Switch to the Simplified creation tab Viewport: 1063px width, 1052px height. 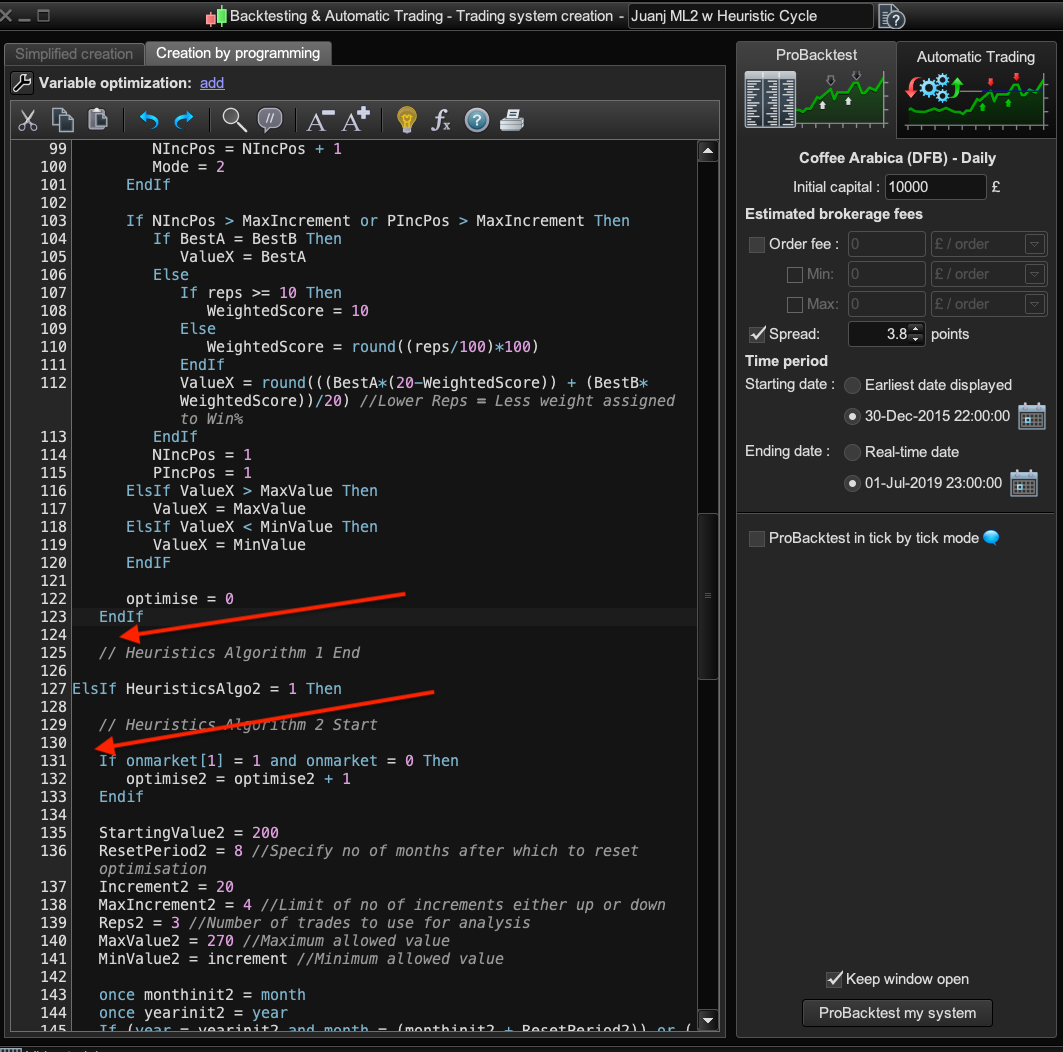[x=74, y=54]
